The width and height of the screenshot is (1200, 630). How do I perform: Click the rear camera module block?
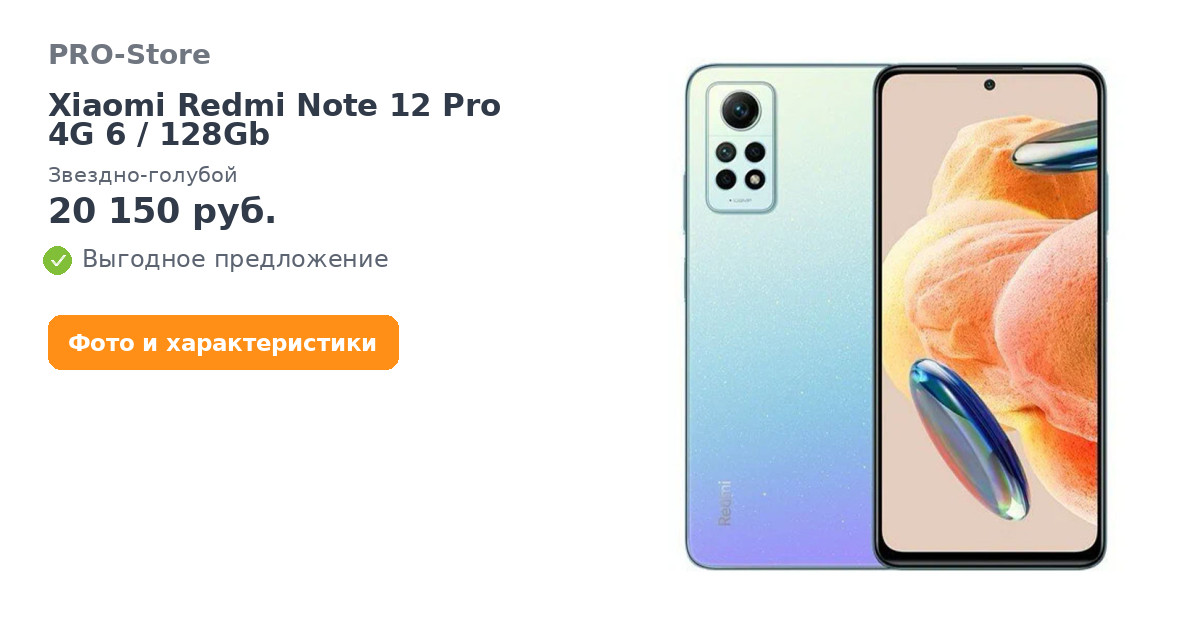coord(741,147)
